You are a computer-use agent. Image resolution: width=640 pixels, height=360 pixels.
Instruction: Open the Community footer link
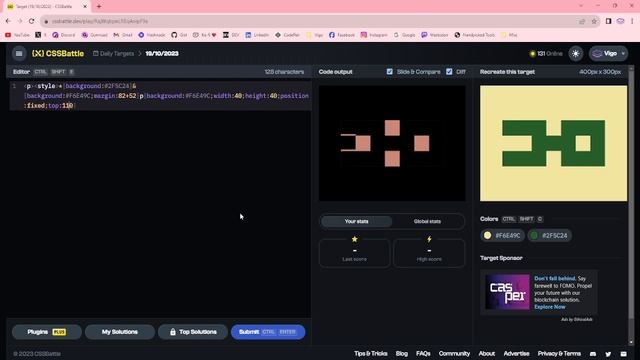tap(454, 353)
